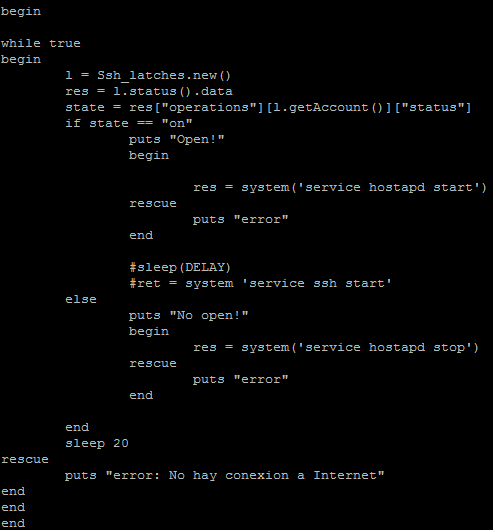This screenshot has width=493, height=530.
Task: Click 'service hostapd start' system call
Action: click(340, 187)
